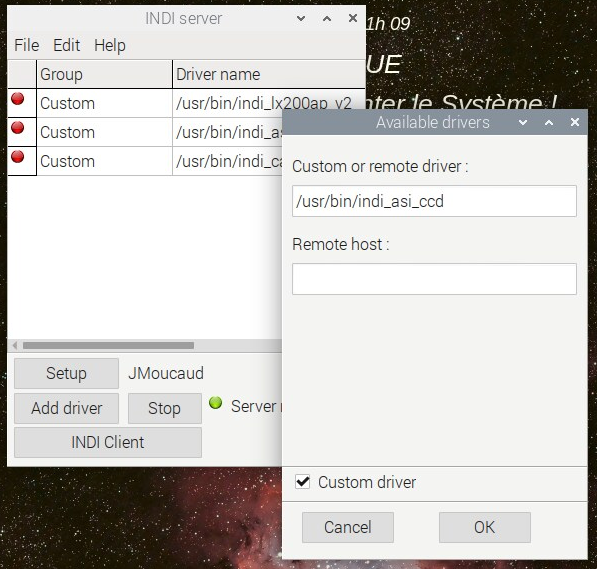Click the Setup button
The image size is (597, 569).
click(x=66, y=373)
